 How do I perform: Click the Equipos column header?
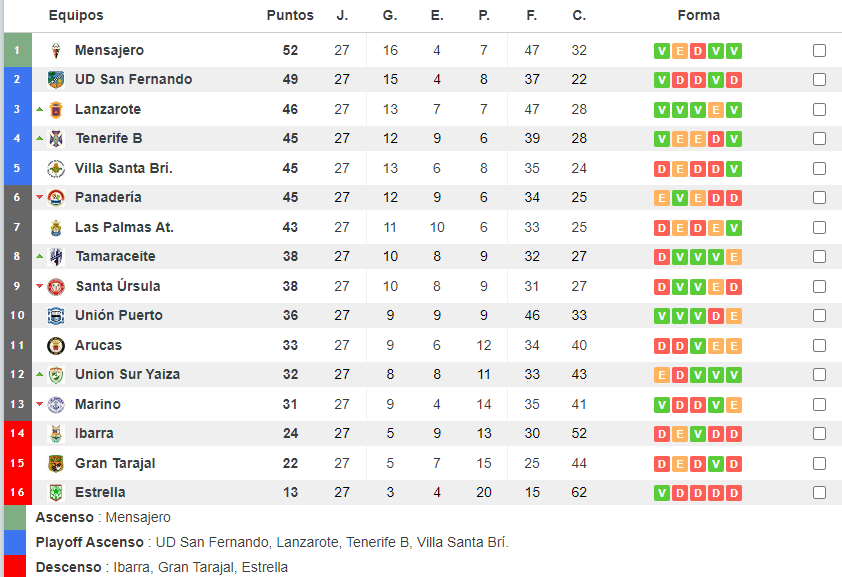(x=76, y=15)
